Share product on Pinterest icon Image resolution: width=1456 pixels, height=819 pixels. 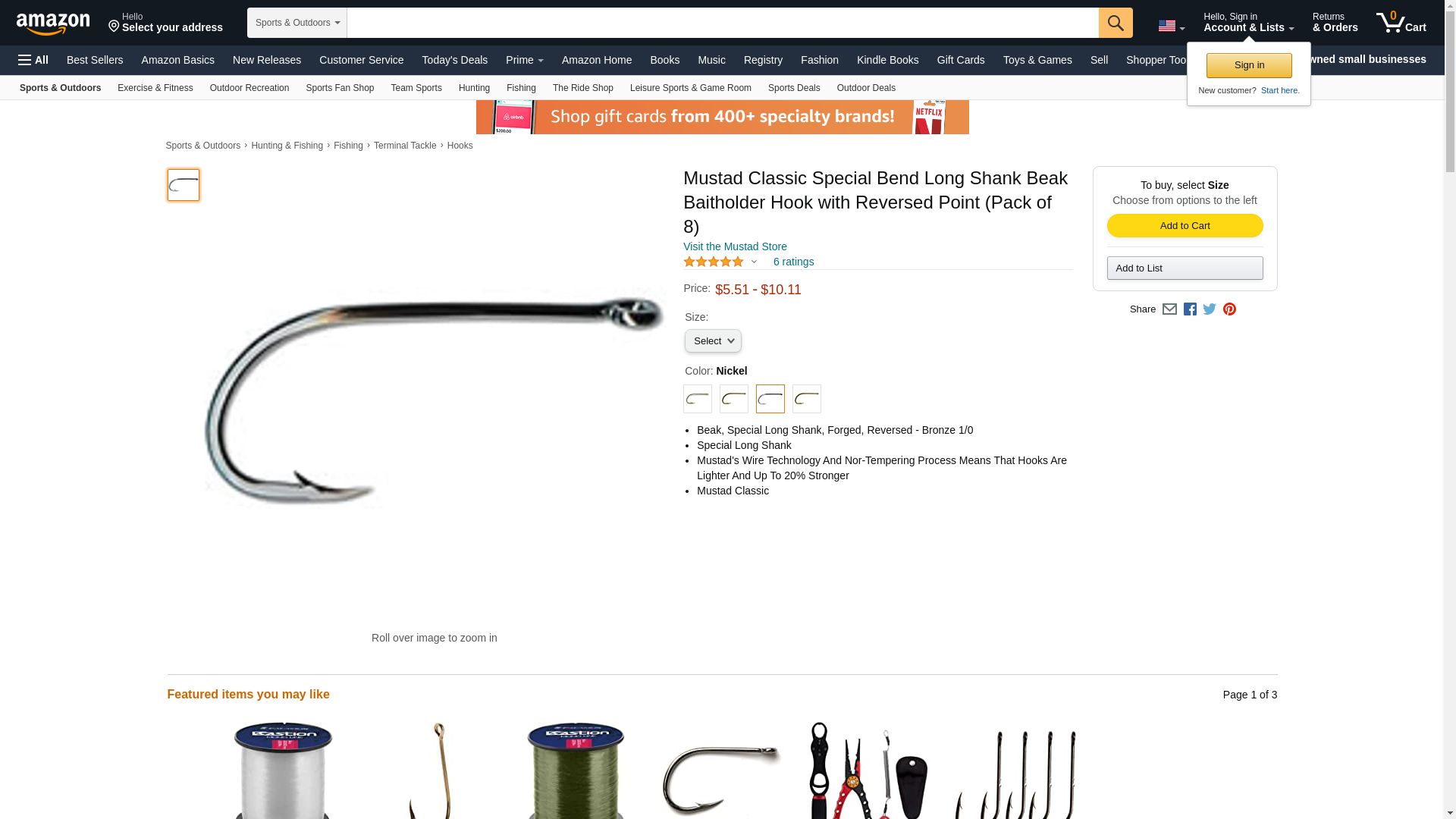[x=1229, y=309]
